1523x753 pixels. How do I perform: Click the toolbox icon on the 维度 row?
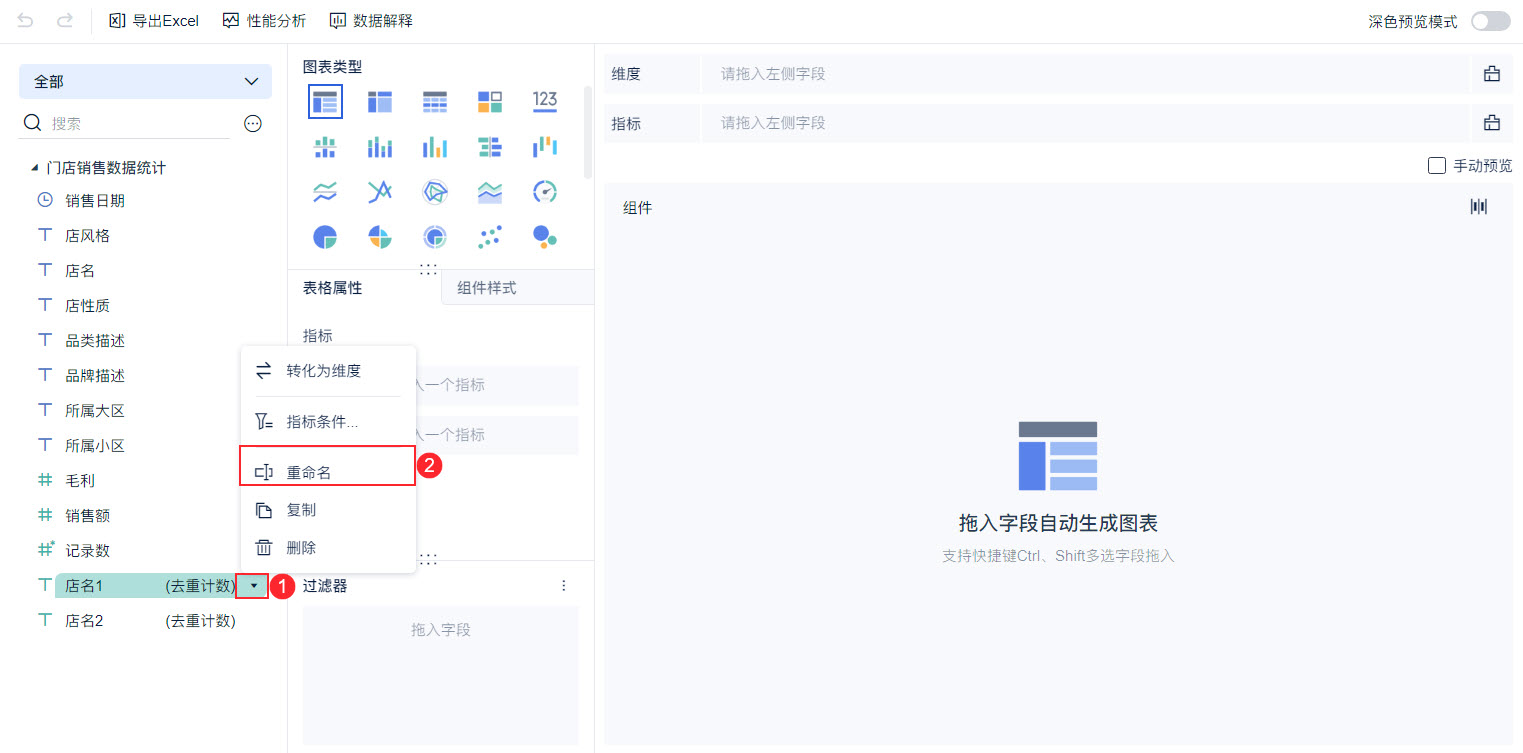1492,74
